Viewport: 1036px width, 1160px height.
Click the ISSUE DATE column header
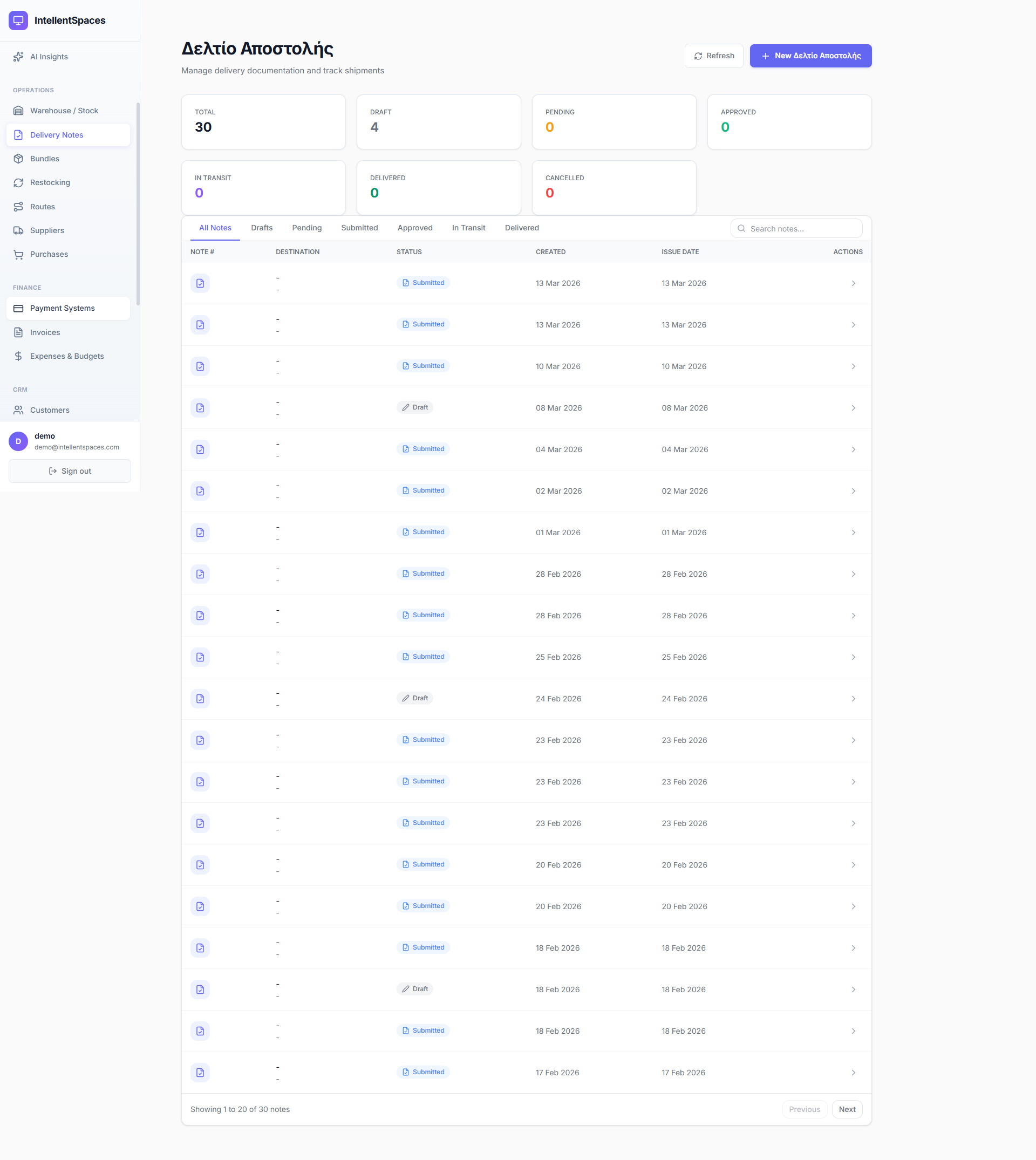pos(680,251)
